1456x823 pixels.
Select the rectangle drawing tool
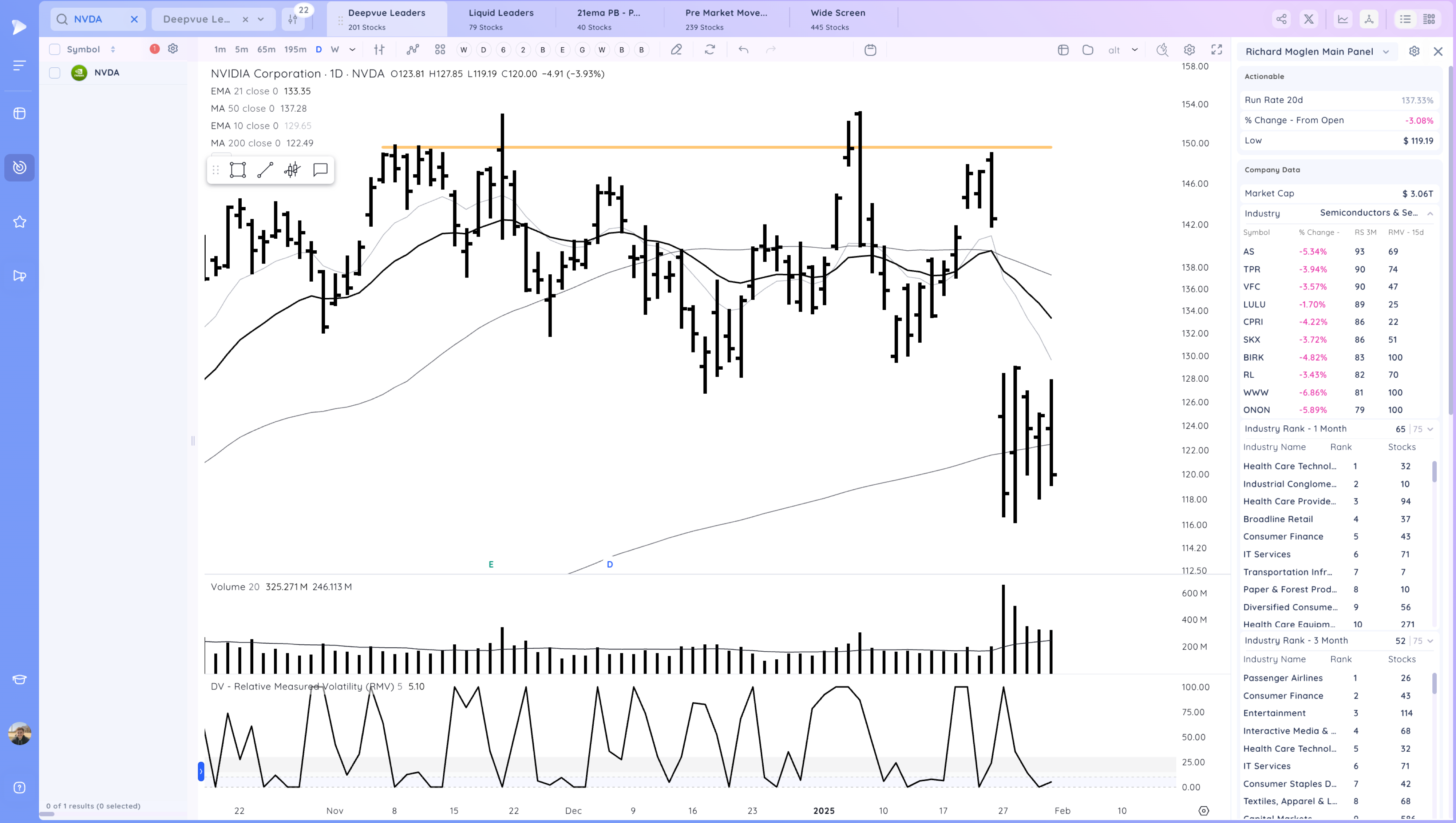point(237,170)
